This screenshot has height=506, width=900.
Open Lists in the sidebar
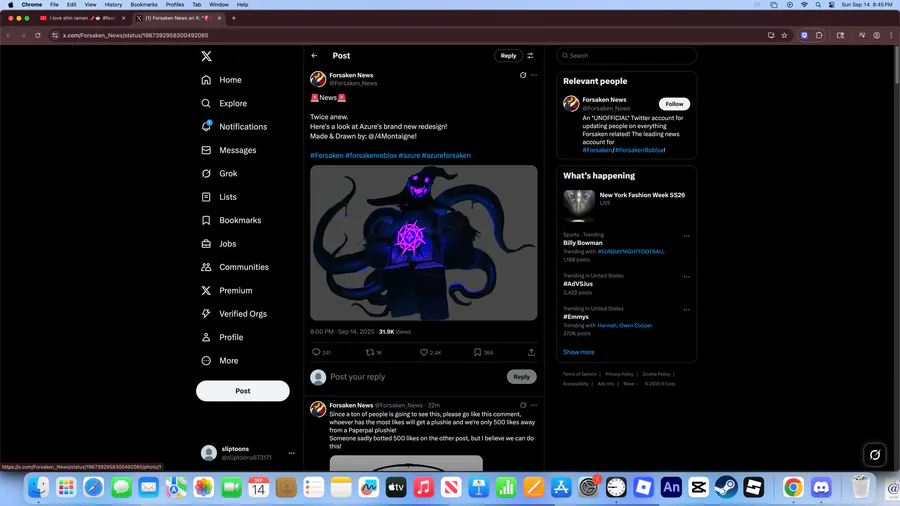click(219, 197)
